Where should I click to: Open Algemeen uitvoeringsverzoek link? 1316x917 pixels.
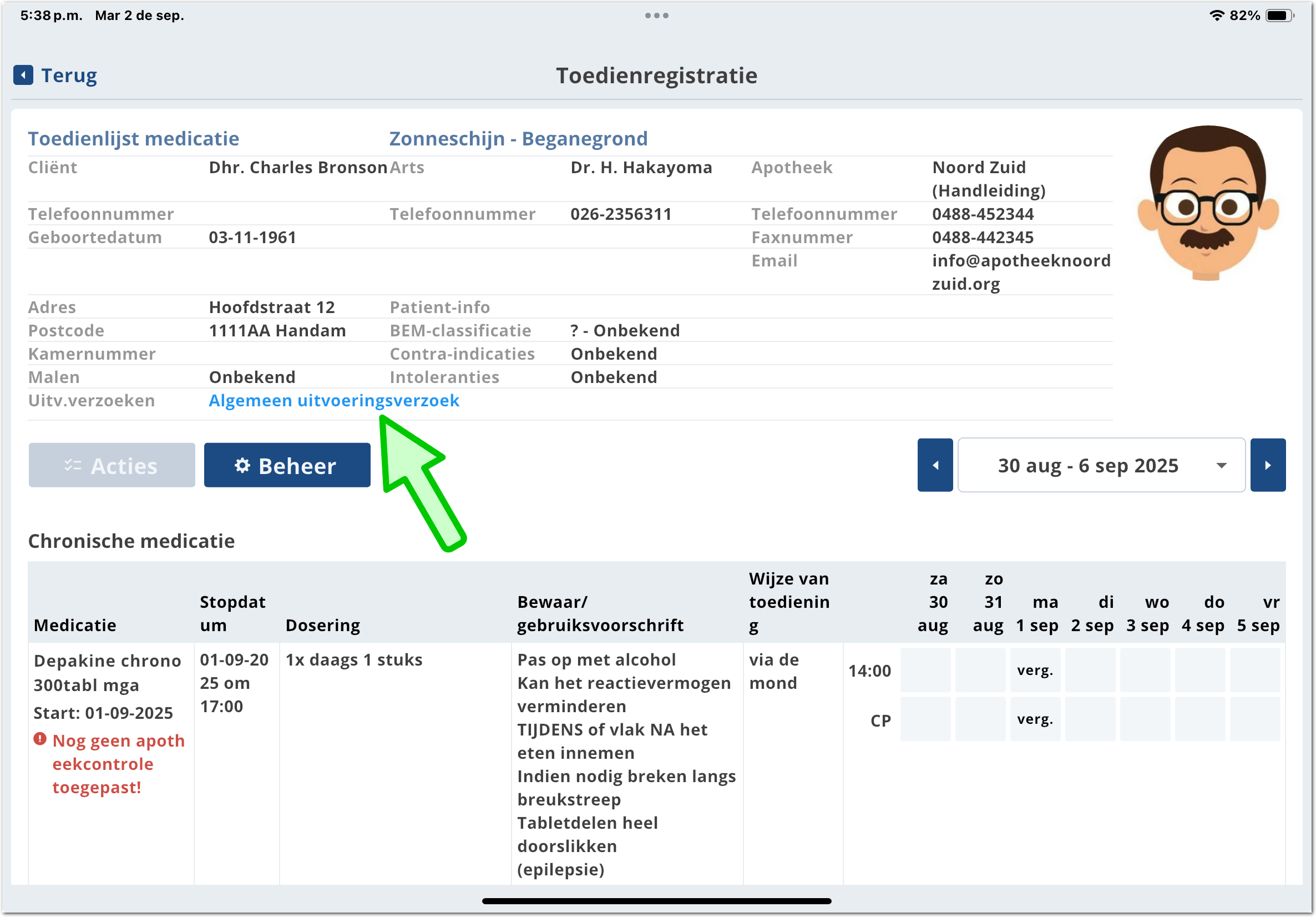333,400
